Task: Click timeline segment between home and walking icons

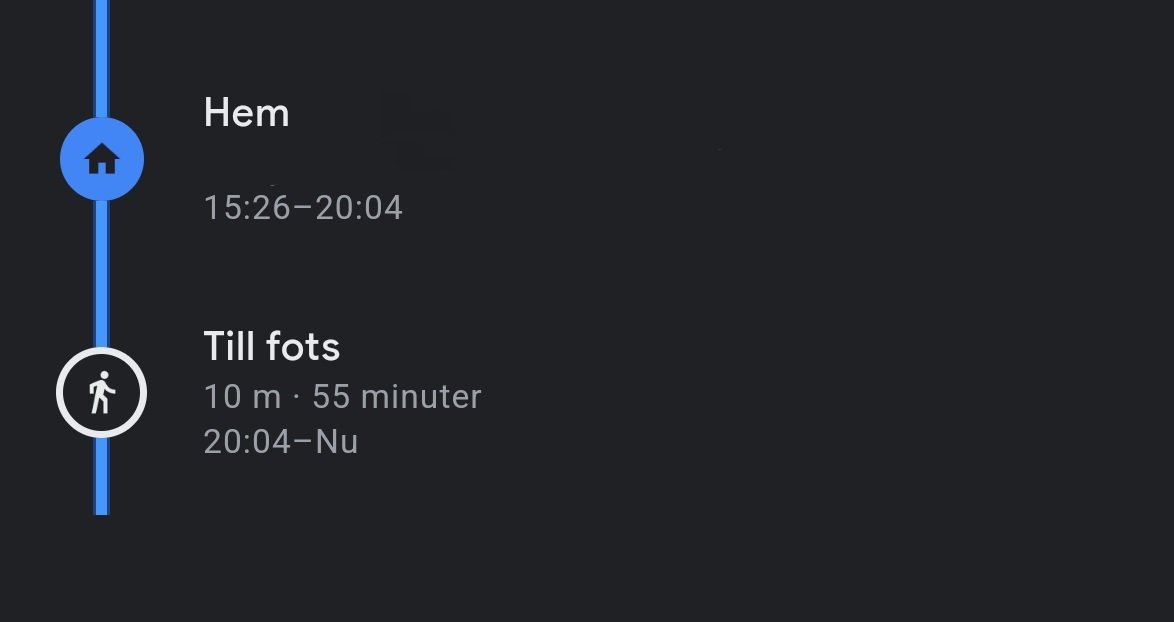Action: pos(102,274)
